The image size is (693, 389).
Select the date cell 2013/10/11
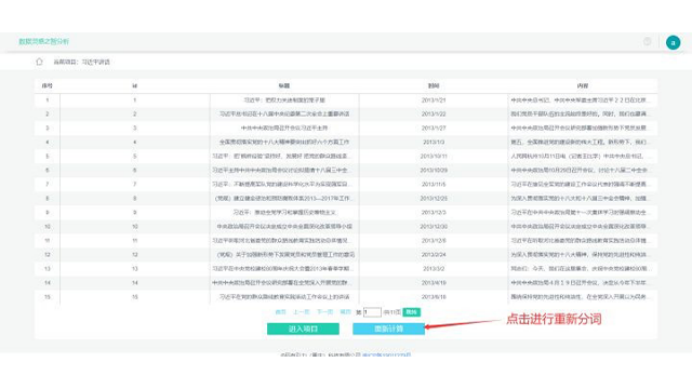point(434,156)
